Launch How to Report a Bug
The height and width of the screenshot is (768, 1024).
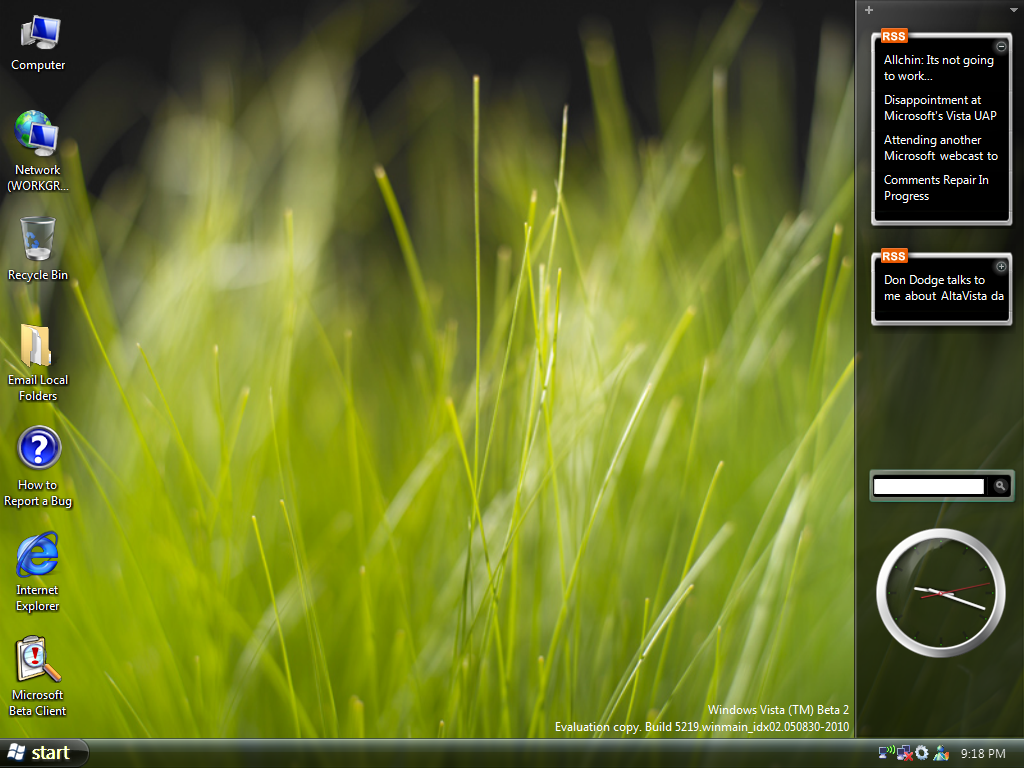pyautogui.click(x=38, y=448)
